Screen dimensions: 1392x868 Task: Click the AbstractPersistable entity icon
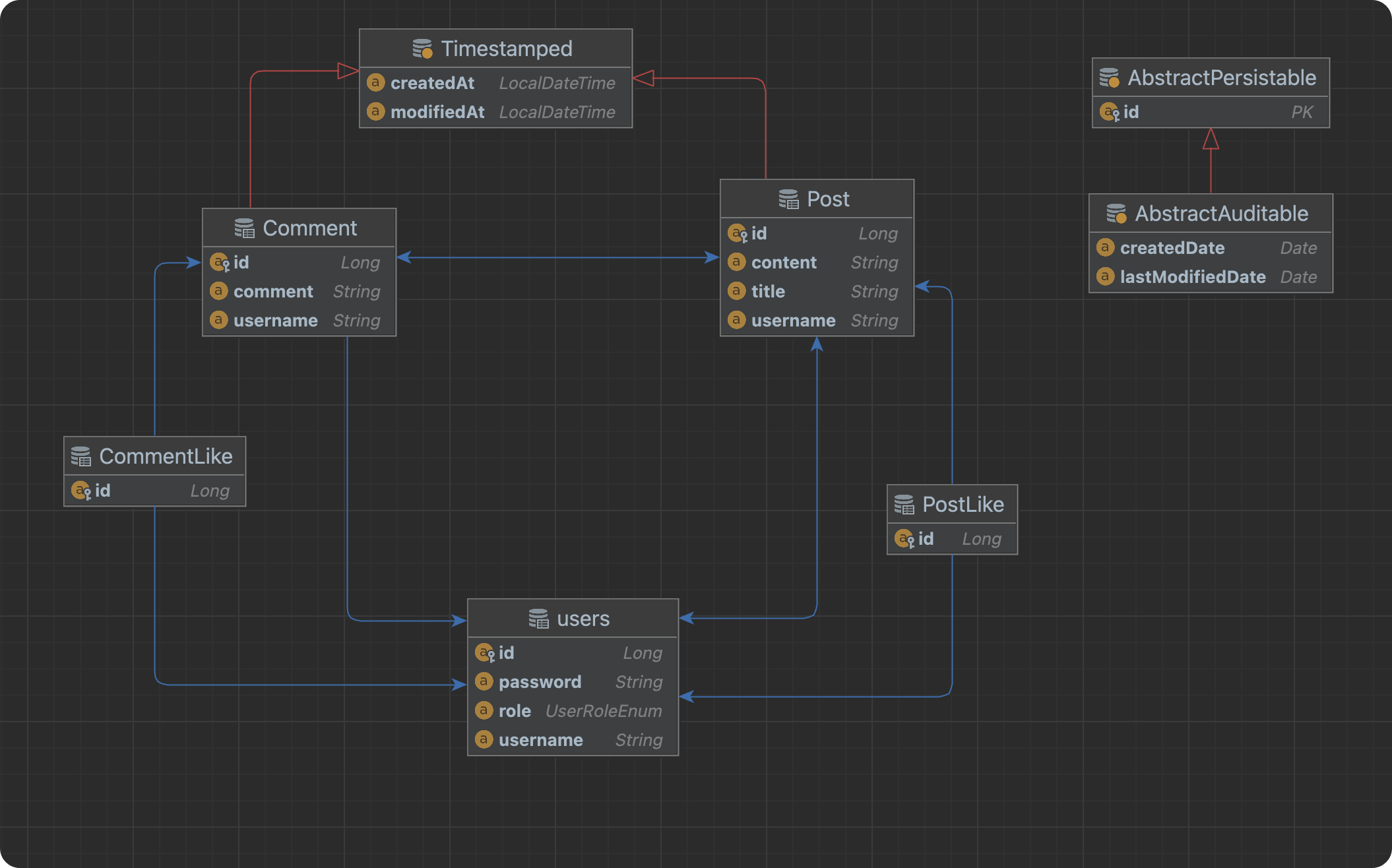point(1109,78)
